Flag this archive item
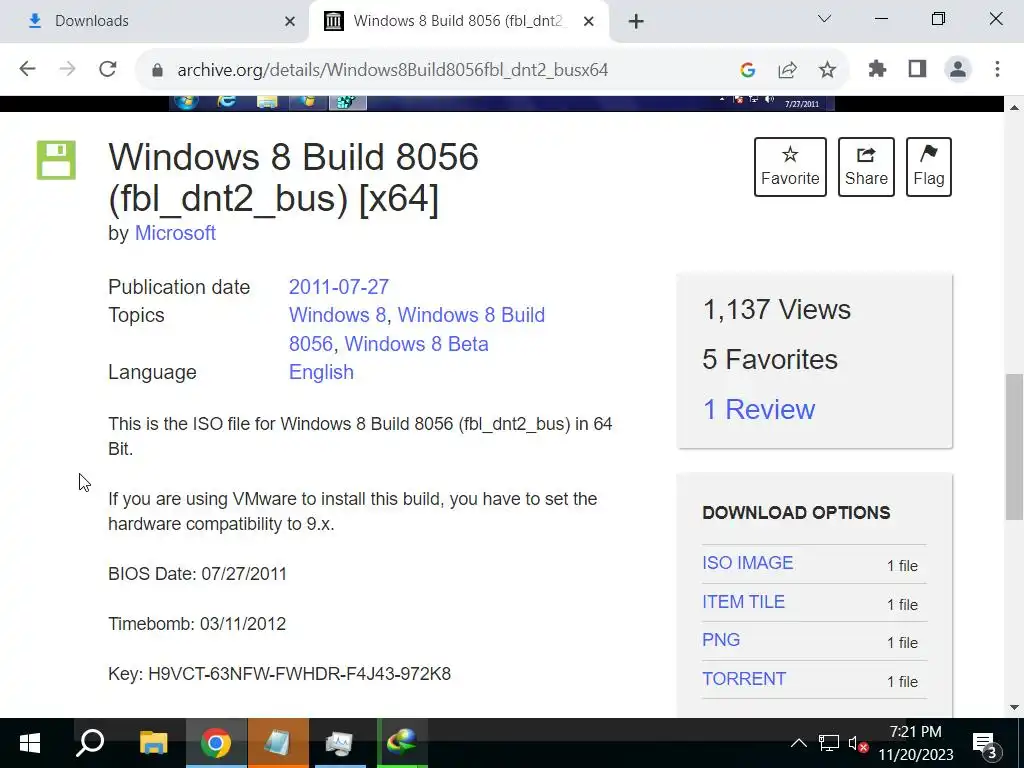 (929, 167)
